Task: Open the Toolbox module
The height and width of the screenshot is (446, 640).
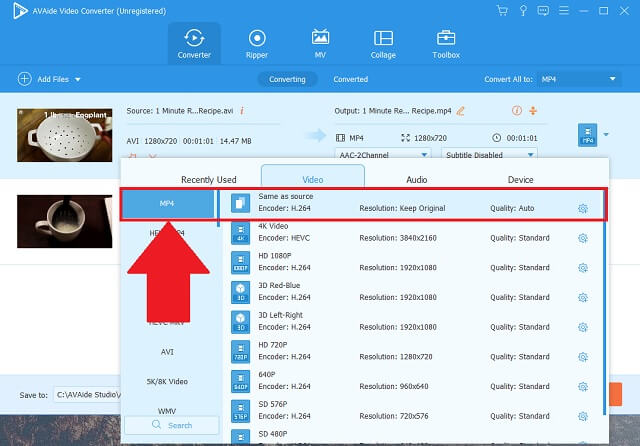Action: tap(446, 44)
